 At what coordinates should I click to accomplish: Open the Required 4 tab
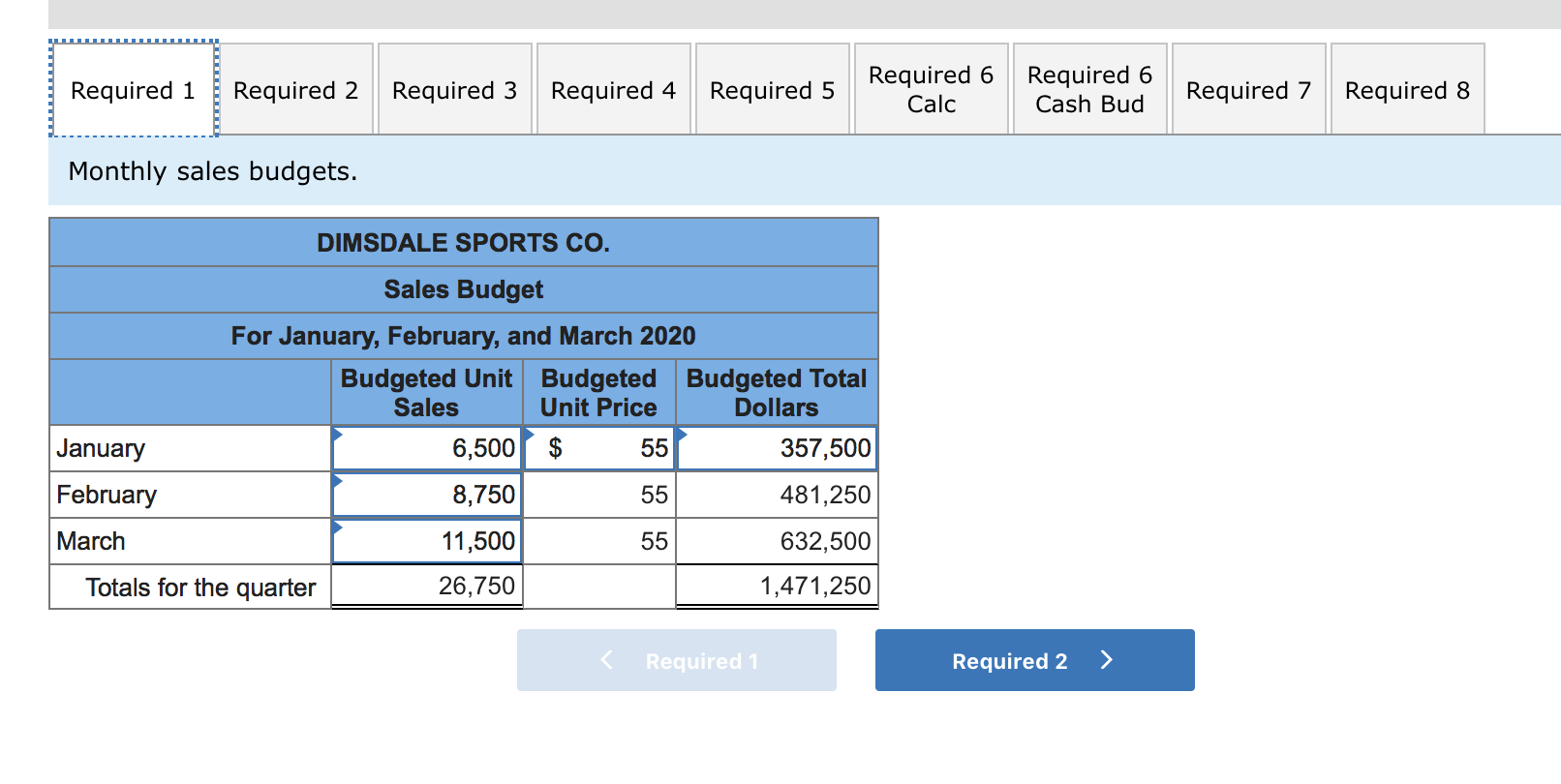[x=614, y=89]
